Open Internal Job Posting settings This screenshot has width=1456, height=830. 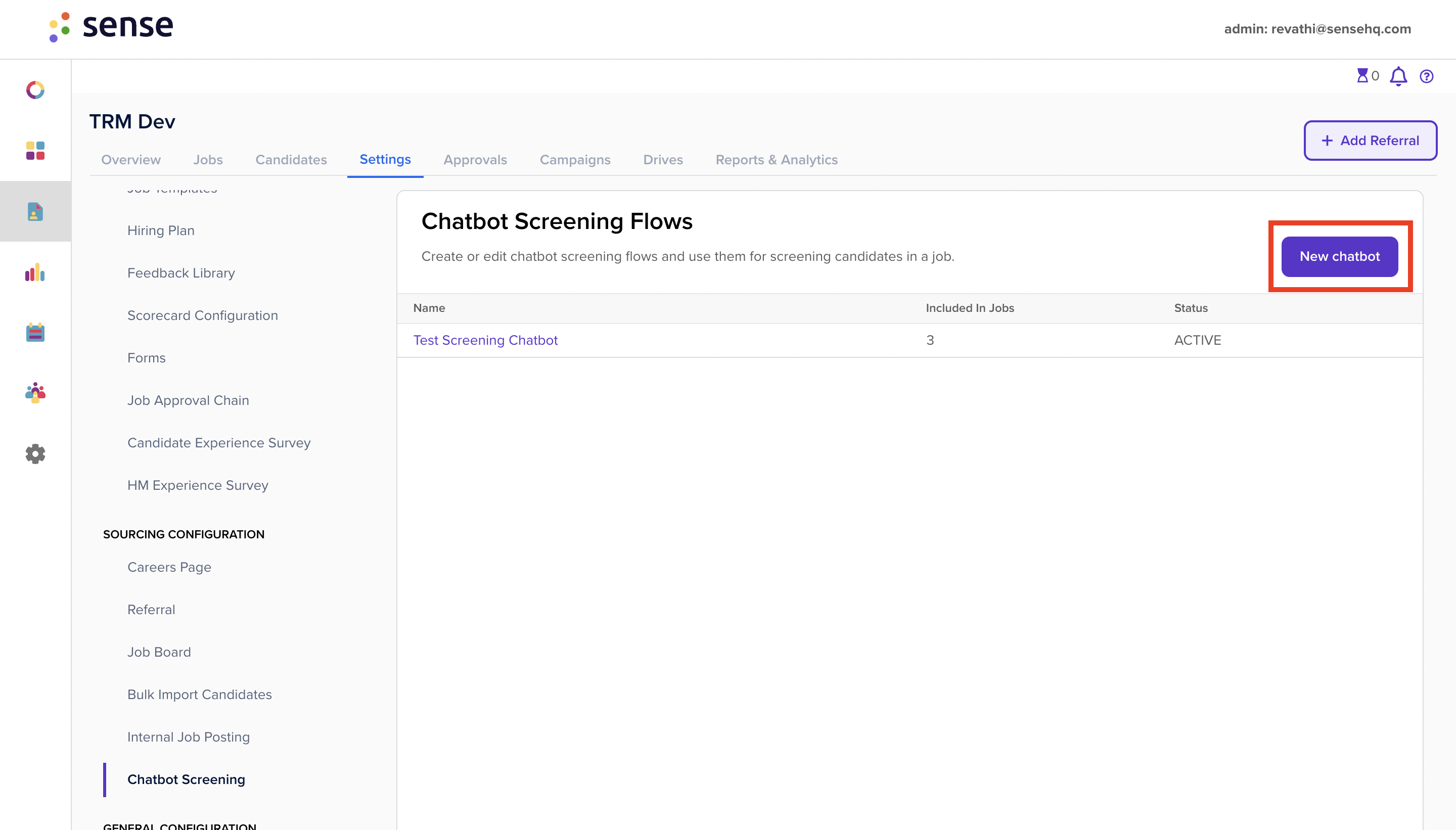[189, 737]
